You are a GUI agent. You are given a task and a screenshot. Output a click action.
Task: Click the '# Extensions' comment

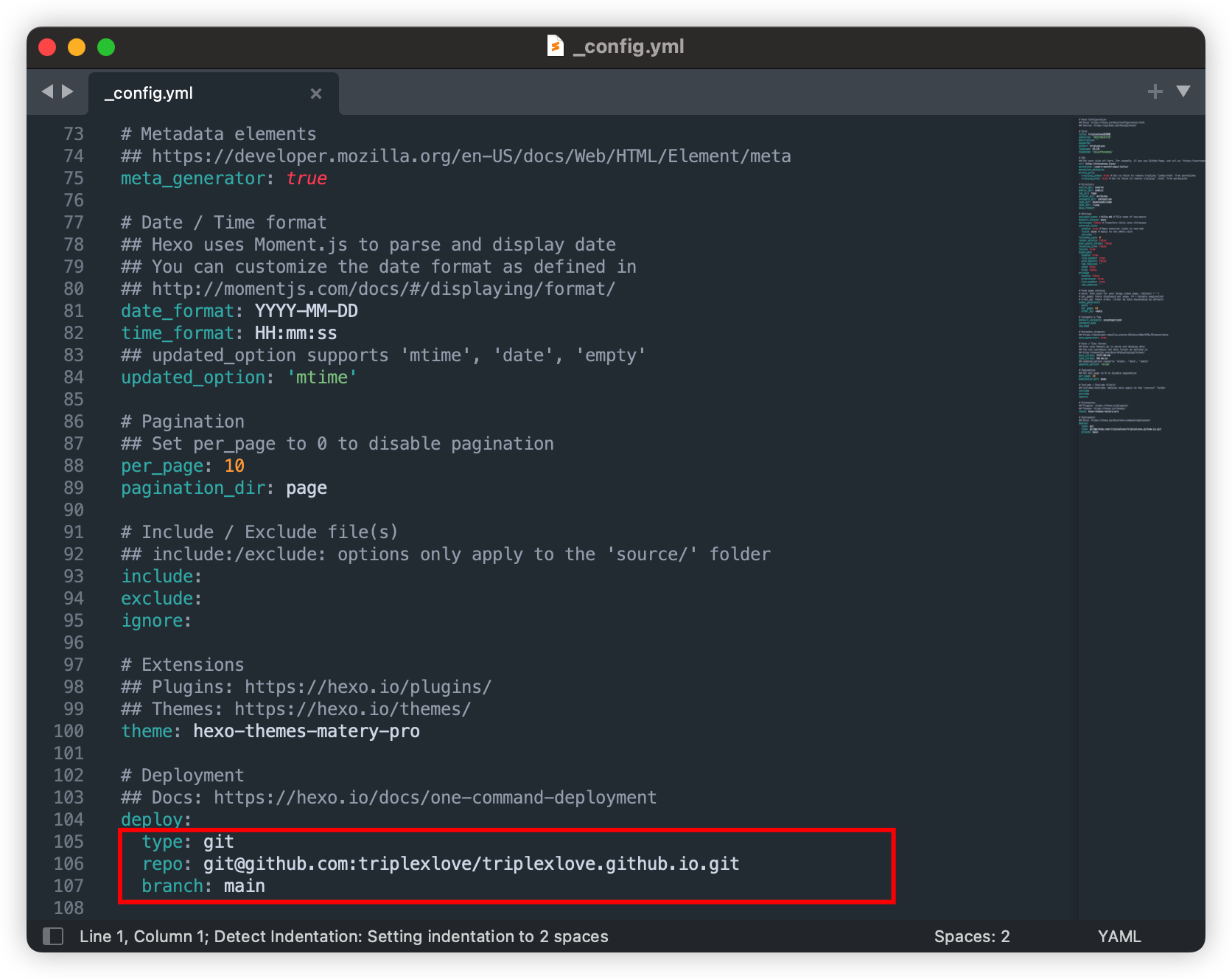tap(183, 665)
